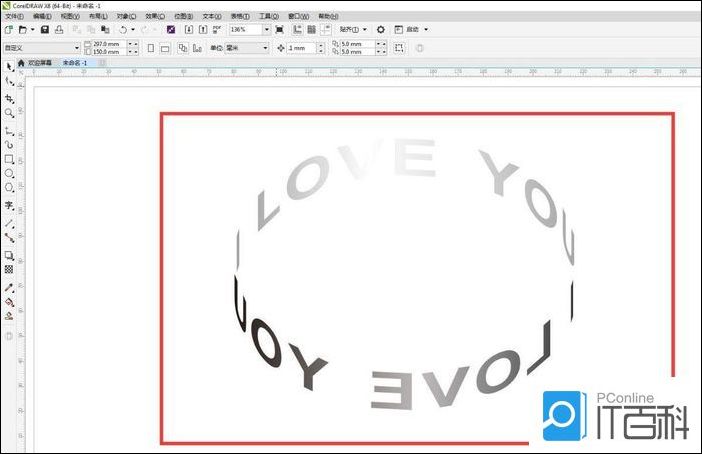
Task: Open the 效果 (Effects) menu
Action: [155, 16]
